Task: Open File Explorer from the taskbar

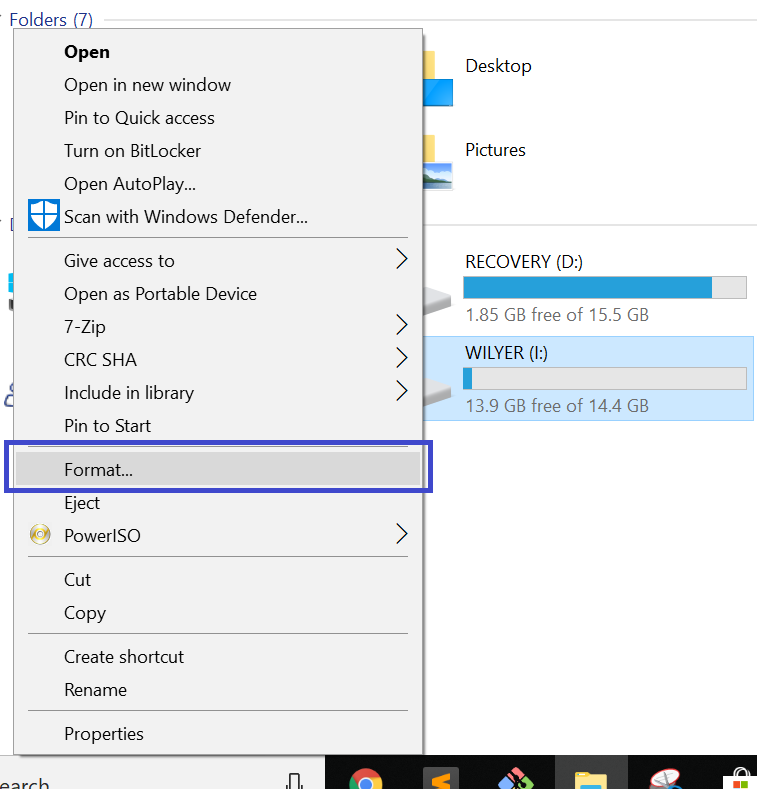Action: tap(591, 779)
